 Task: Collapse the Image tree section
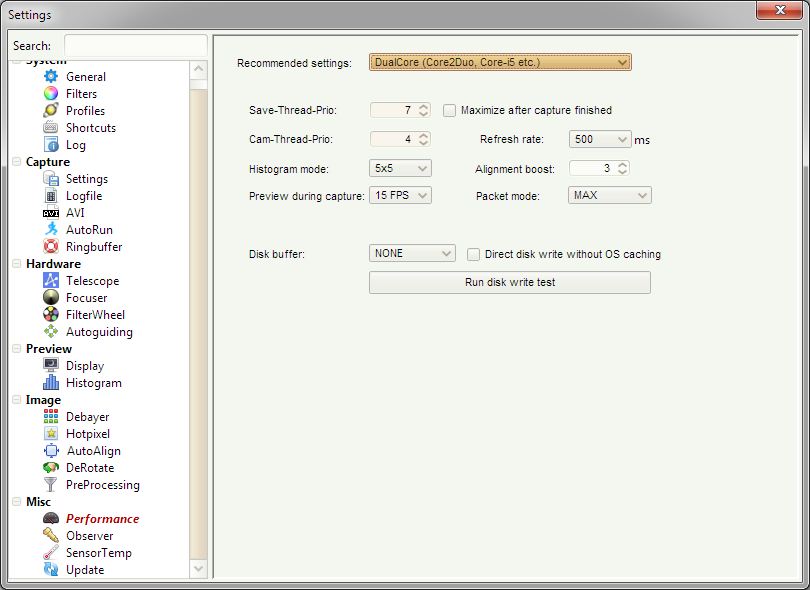point(17,399)
